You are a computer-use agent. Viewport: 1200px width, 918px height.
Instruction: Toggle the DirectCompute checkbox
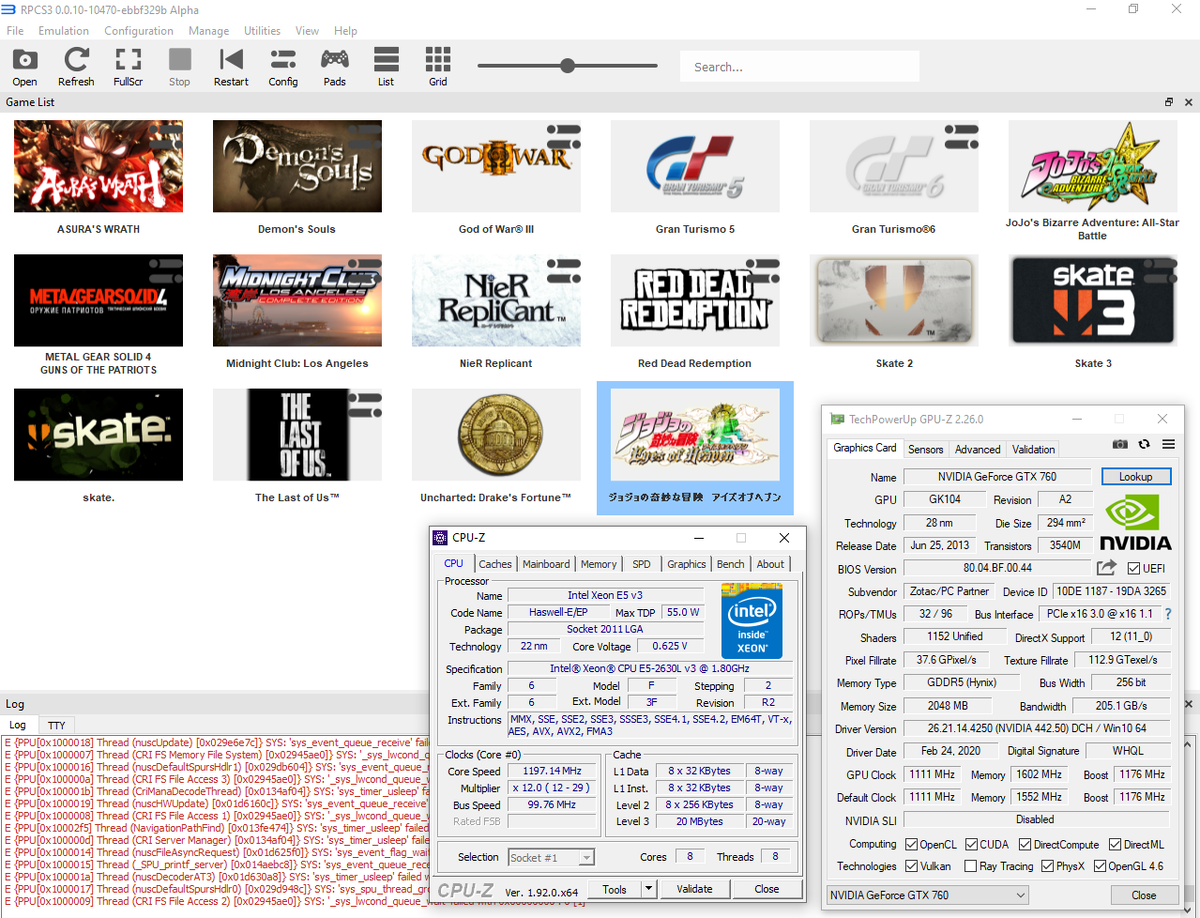click(x=1023, y=845)
